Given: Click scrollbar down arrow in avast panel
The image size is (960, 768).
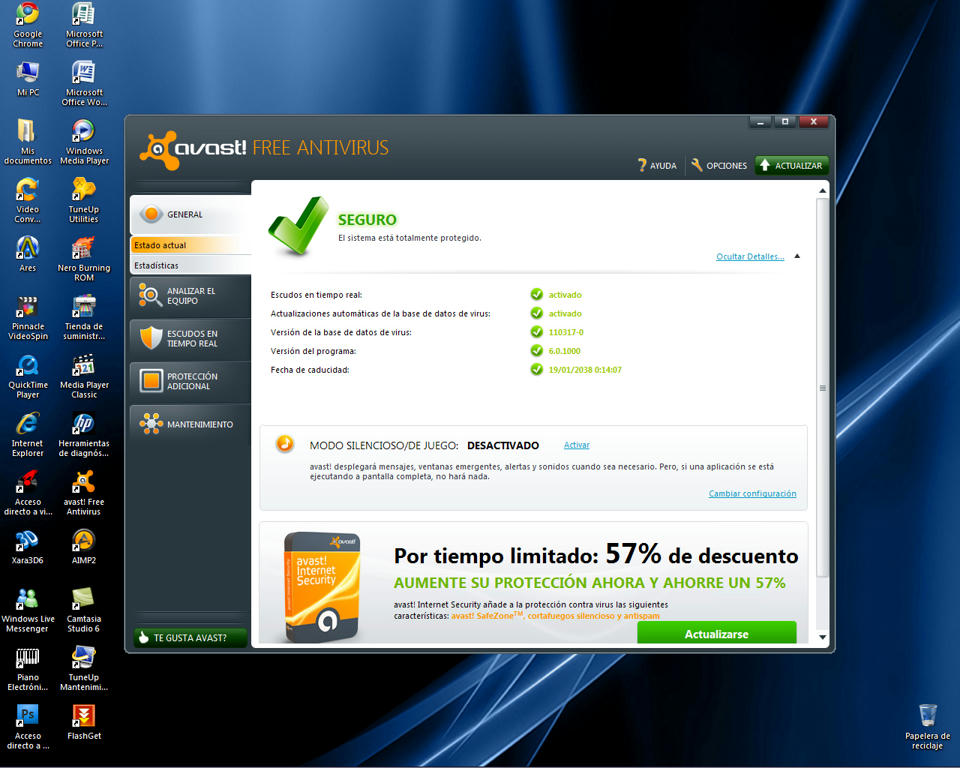Looking at the screenshot, I should coord(822,637).
